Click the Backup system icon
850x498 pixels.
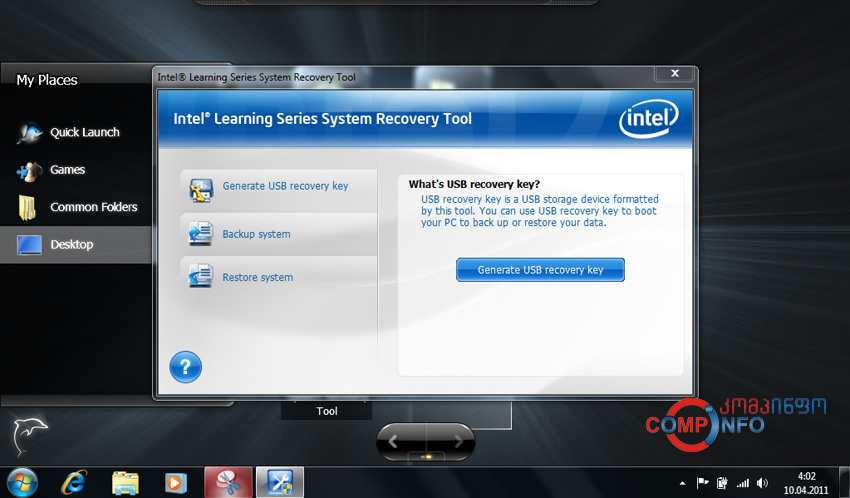pyautogui.click(x=201, y=234)
